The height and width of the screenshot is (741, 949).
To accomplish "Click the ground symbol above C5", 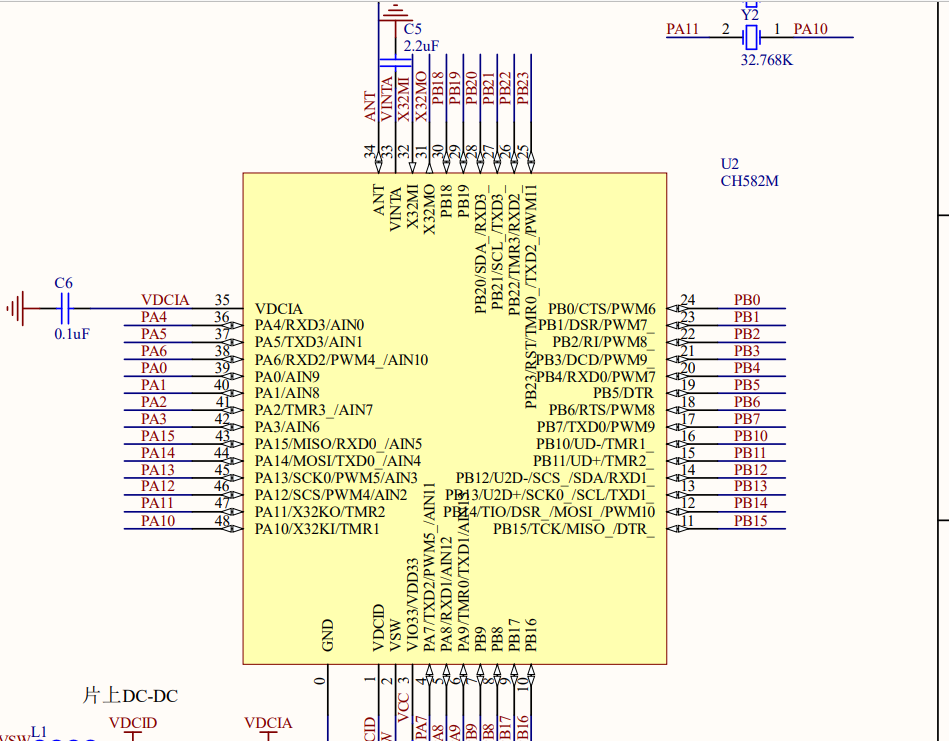I will pyautogui.click(x=394, y=10).
